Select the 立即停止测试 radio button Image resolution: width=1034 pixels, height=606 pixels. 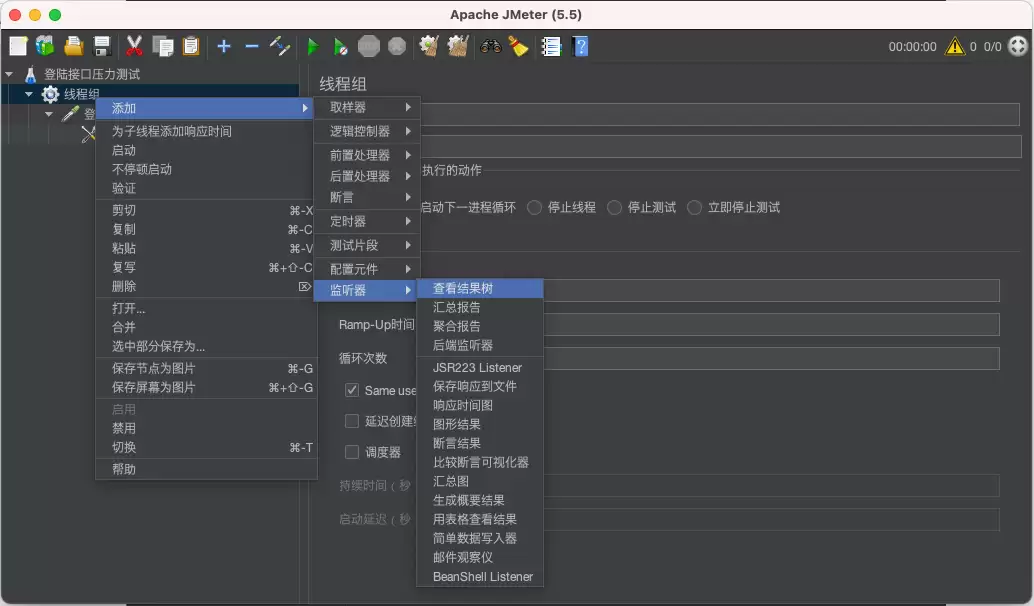694,208
